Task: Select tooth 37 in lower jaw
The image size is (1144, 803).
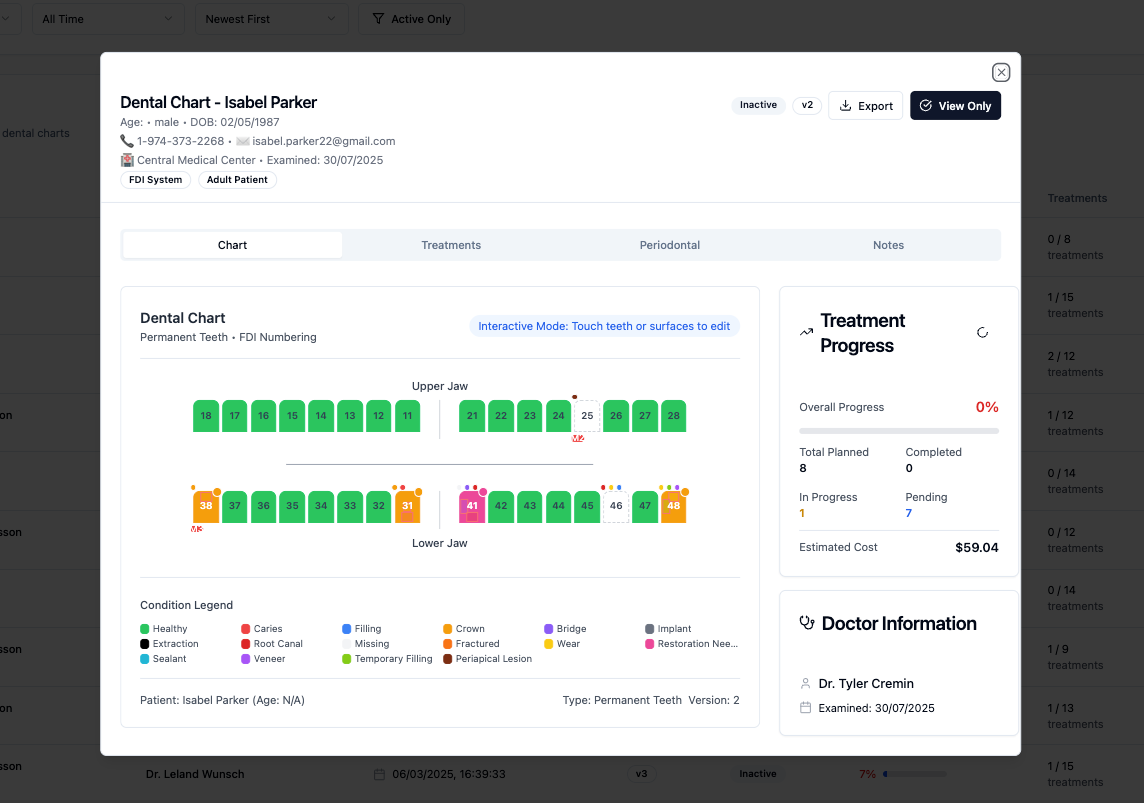Action: coord(234,506)
